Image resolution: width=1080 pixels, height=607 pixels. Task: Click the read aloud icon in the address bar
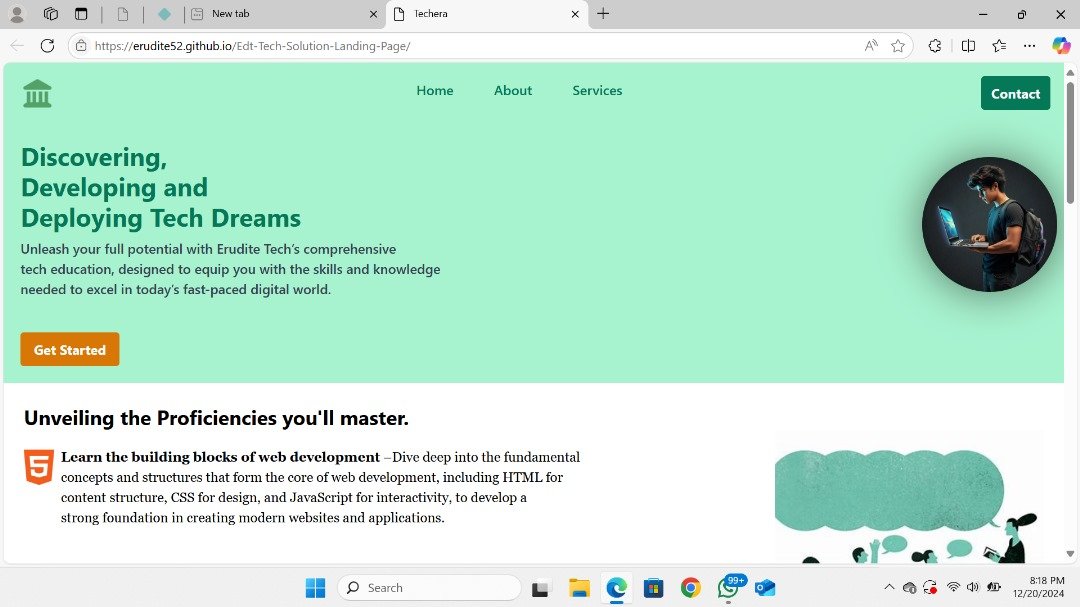point(870,45)
